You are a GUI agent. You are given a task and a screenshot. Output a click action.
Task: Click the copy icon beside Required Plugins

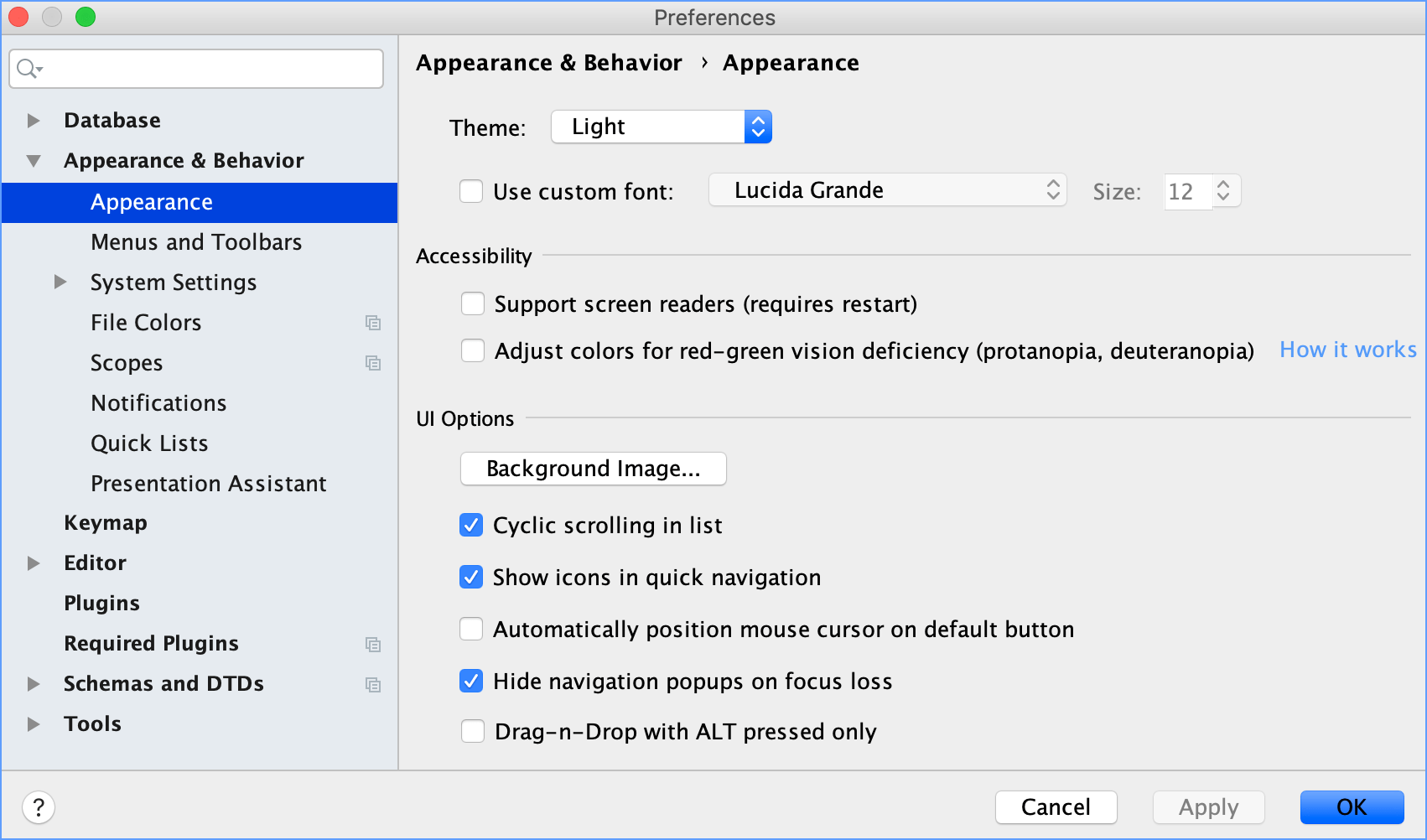click(373, 644)
